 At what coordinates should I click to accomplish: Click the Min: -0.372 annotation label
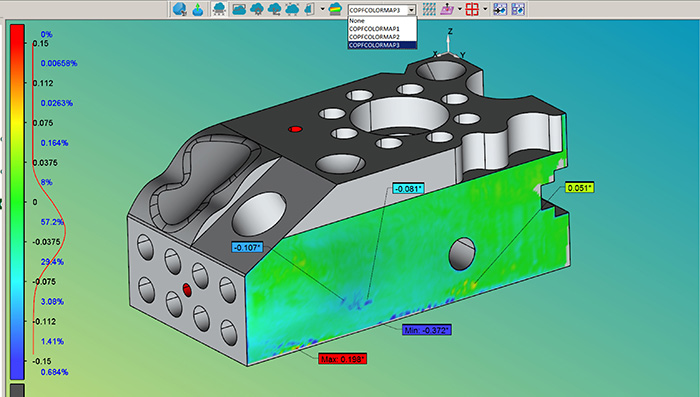(427, 330)
